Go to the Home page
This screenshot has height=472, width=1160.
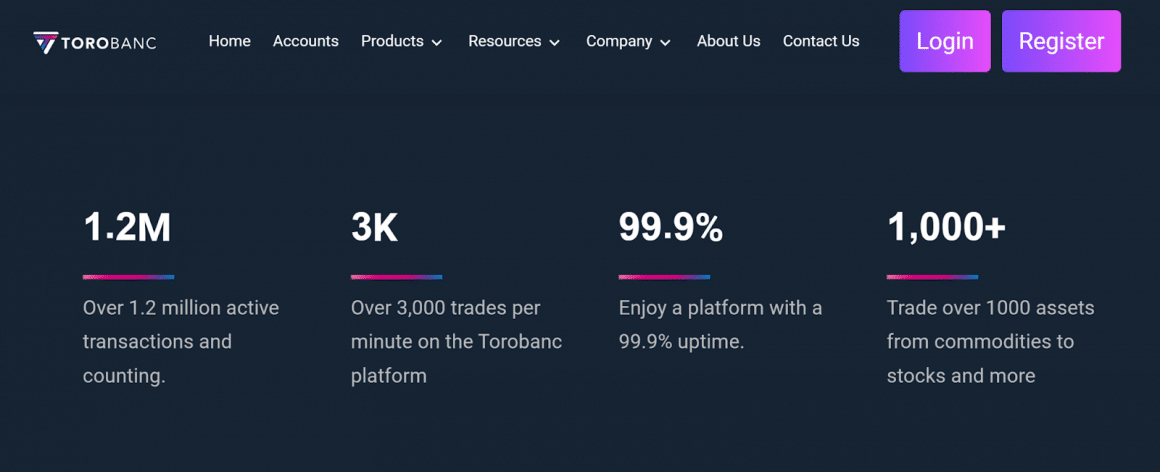pyautogui.click(x=229, y=41)
